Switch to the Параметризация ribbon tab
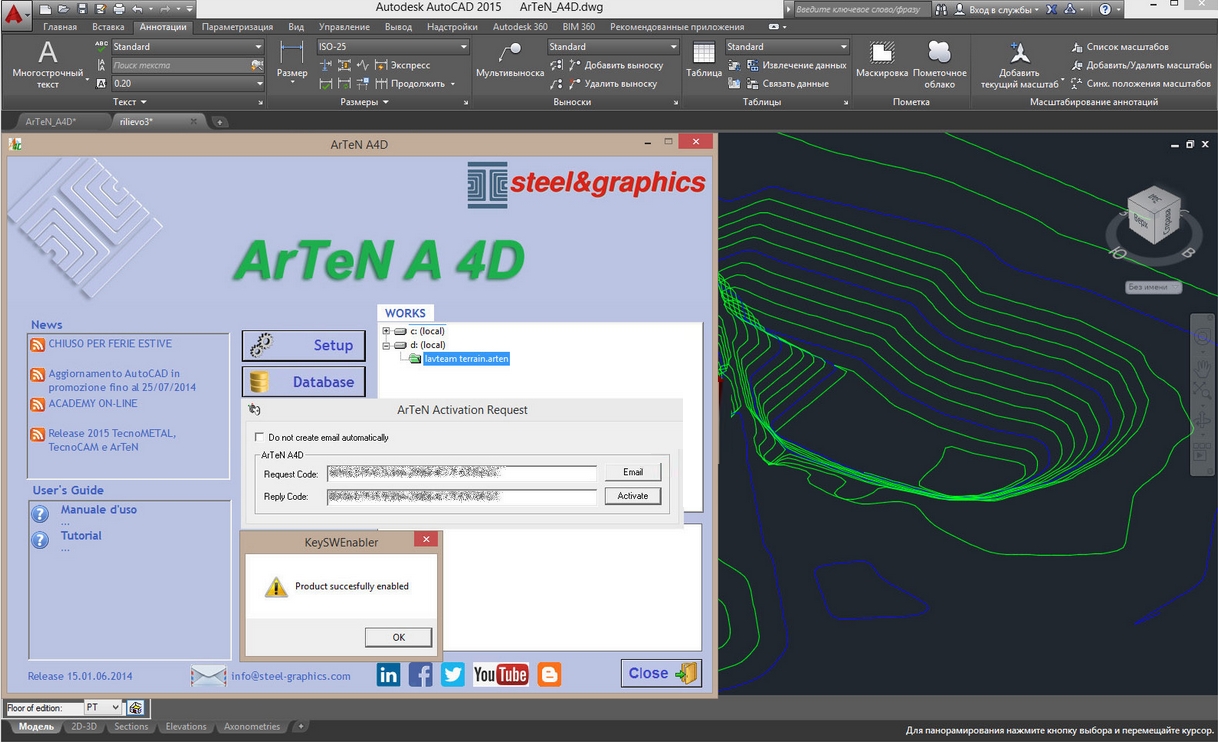 coord(238,27)
